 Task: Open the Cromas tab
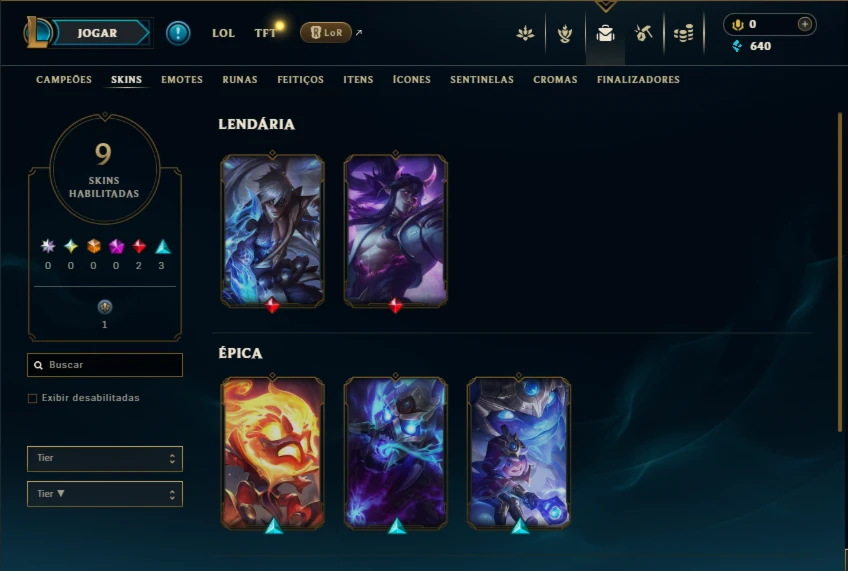(x=555, y=79)
